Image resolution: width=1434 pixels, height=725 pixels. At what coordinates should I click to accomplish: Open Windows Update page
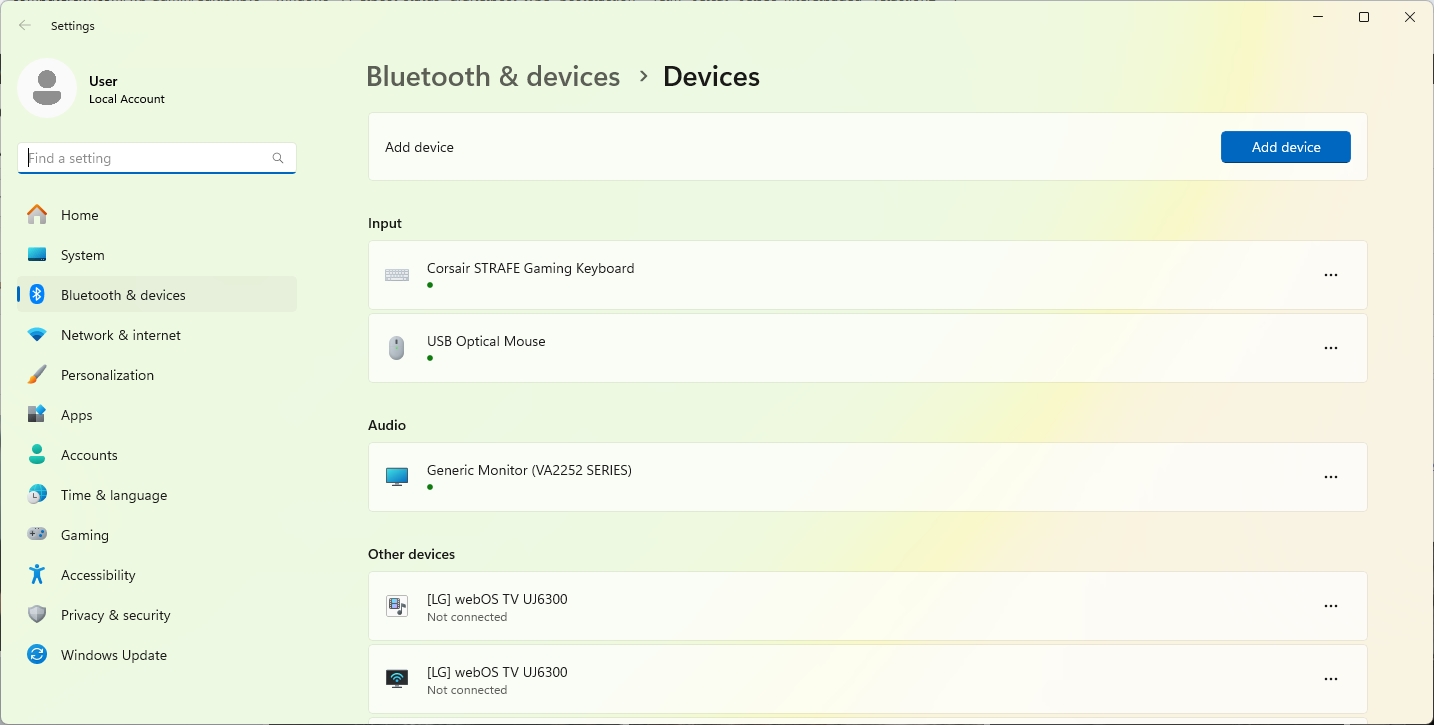coord(157,655)
